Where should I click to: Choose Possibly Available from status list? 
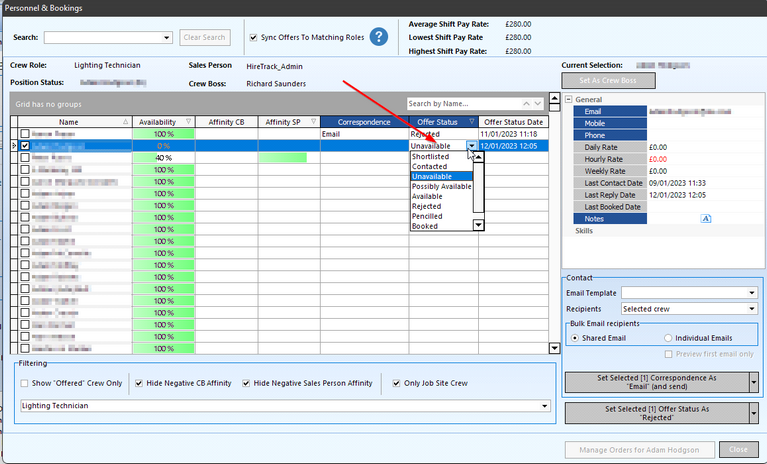click(x=441, y=187)
